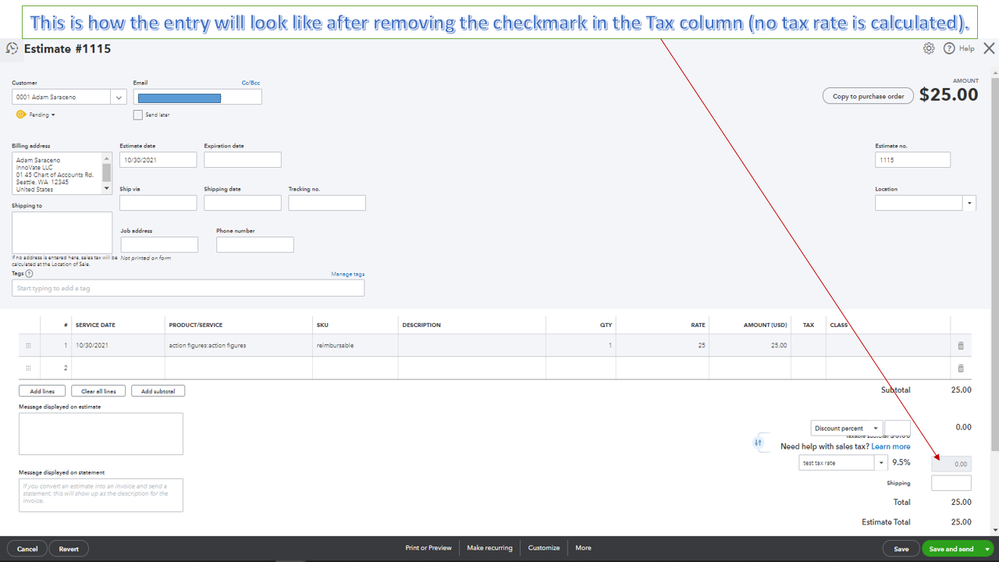Image resolution: width=999 pixels, height=562 pixels.
Task: Open the Learn more sales tax link
Action: 891,447
